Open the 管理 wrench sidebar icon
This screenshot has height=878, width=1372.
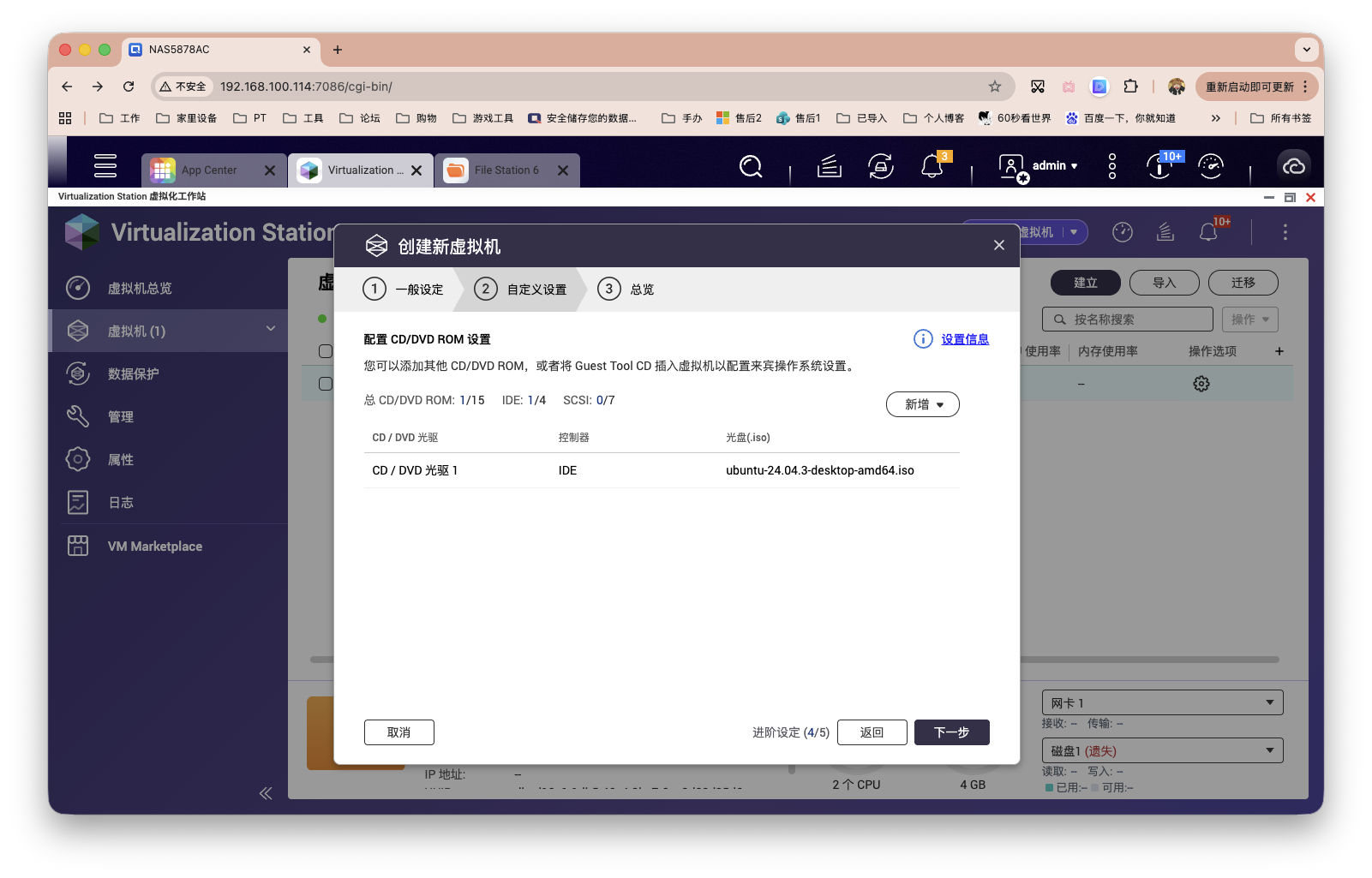[122, 416]
